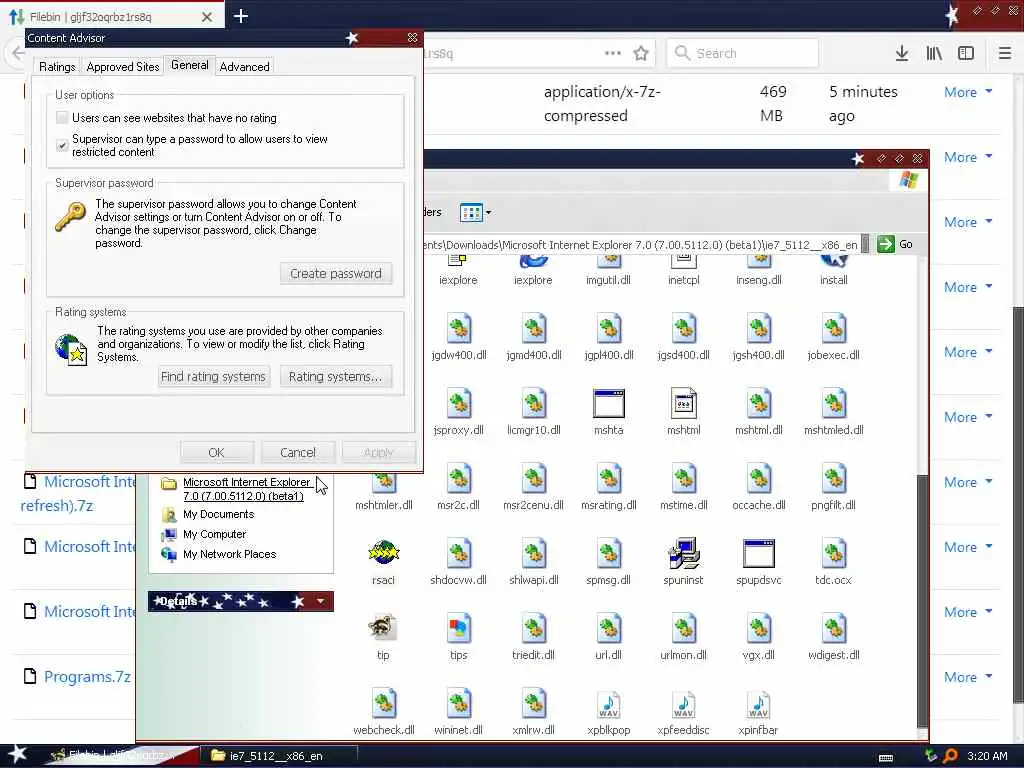This screenshot has width=1024, height=768.
Task: Confirm Content Advisor with OK
Action: pyautogui.click(x=217, y=453)
